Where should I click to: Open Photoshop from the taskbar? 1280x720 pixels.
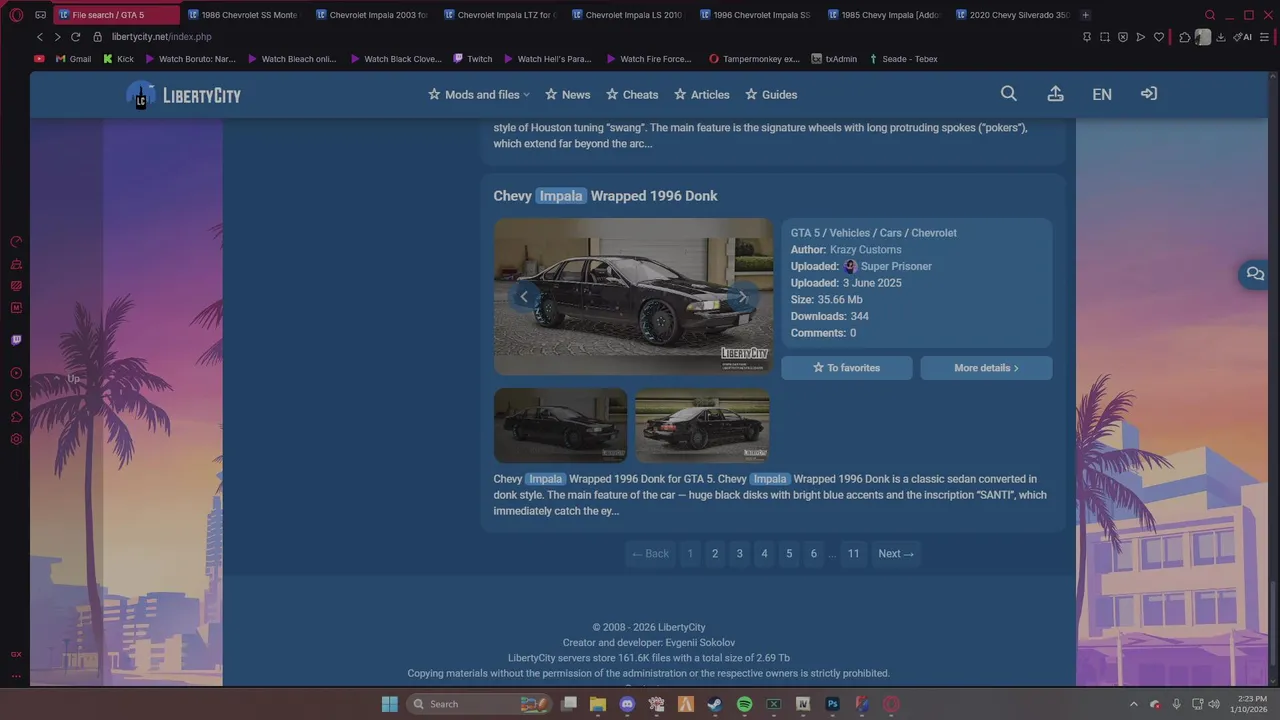832,704
